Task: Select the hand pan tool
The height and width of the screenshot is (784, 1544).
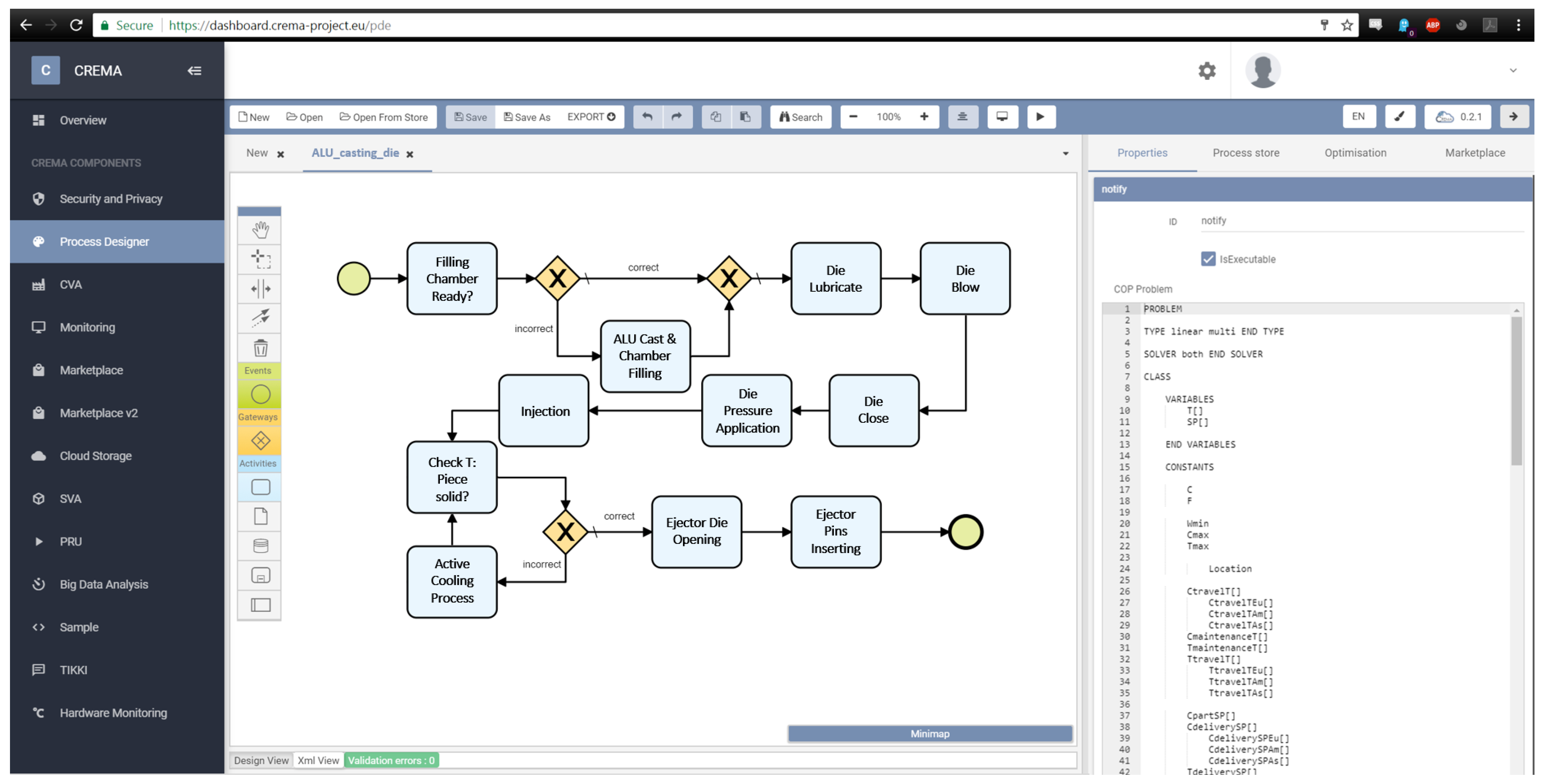Action: 260,230
